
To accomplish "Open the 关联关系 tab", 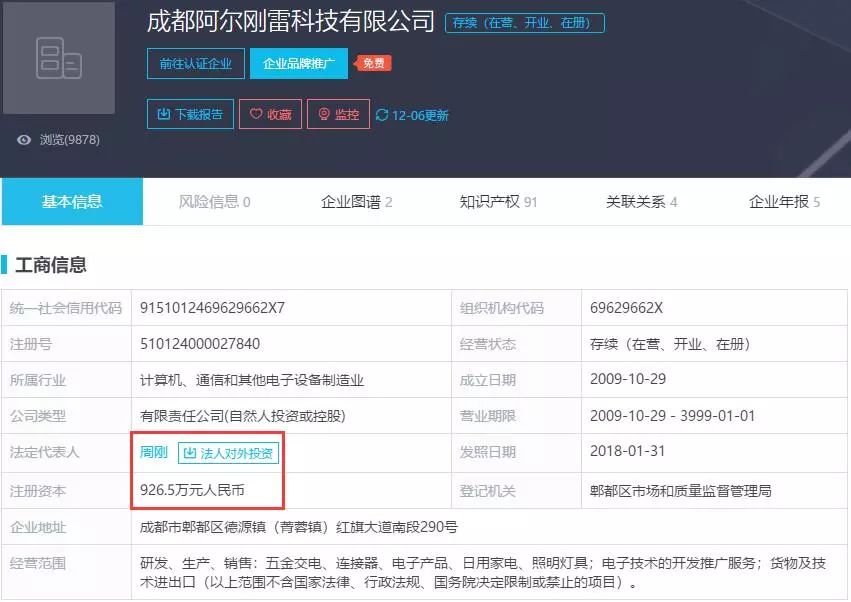I will tap(641, 202).
